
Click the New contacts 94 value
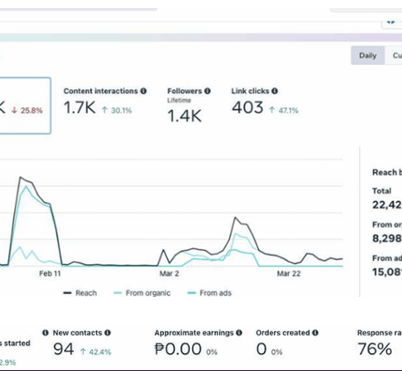pyautogui.click(x=63, y=349)
